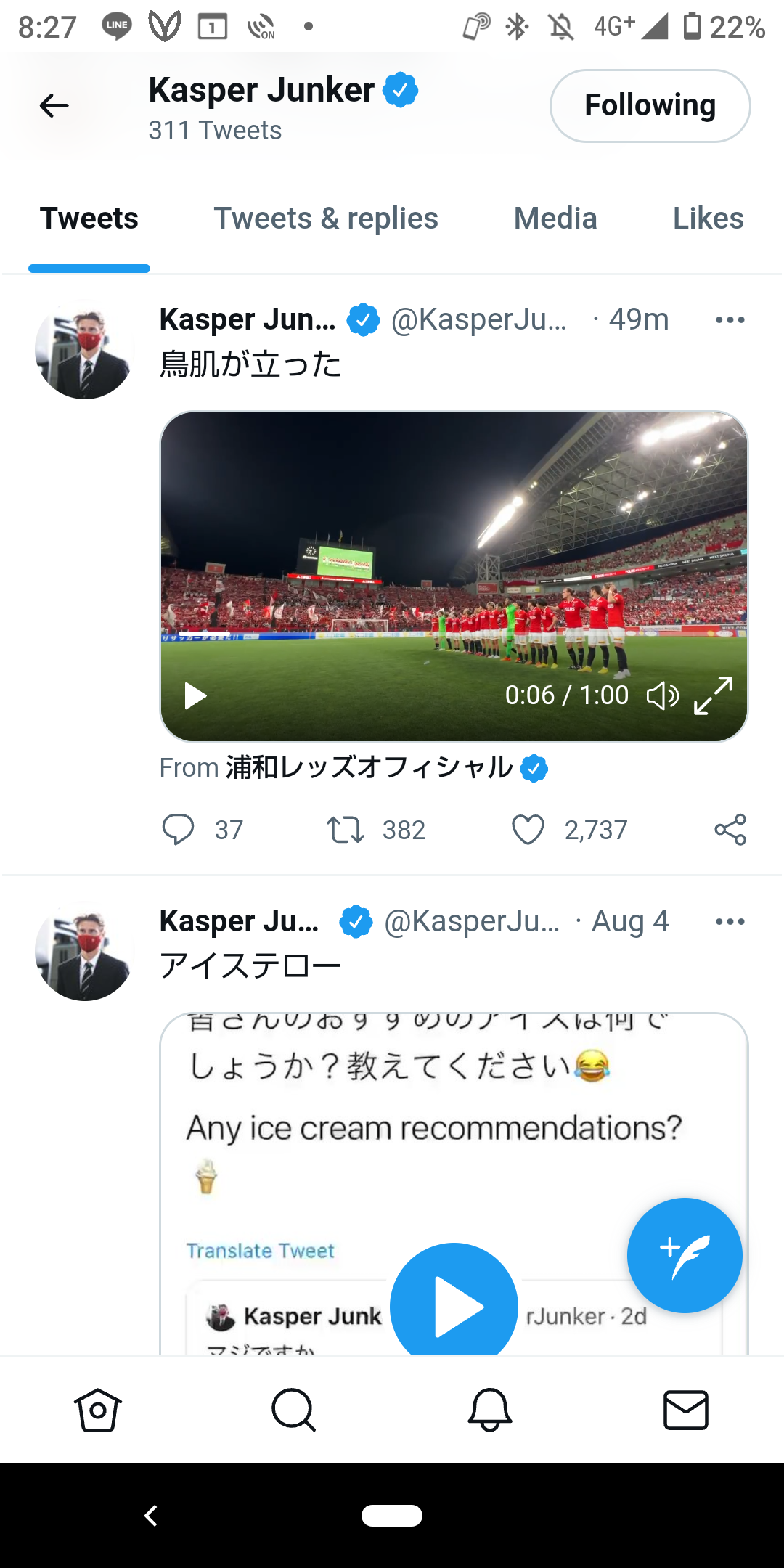Mute or unmute the stadium video sound
The width and height of the screenshot is (784, 1568).
pos(662,696)
